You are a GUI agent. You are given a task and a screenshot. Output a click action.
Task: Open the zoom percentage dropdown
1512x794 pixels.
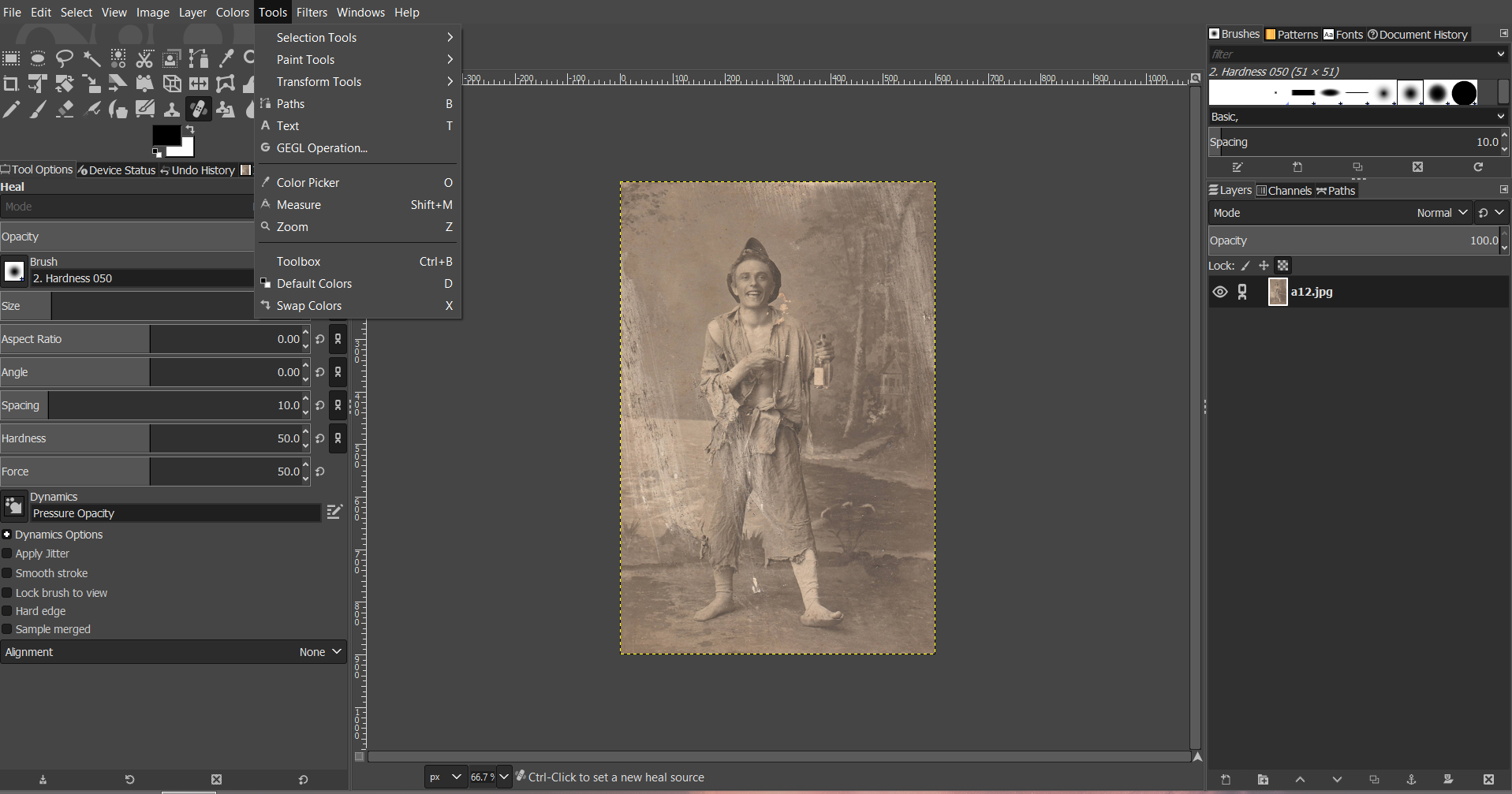503,777
